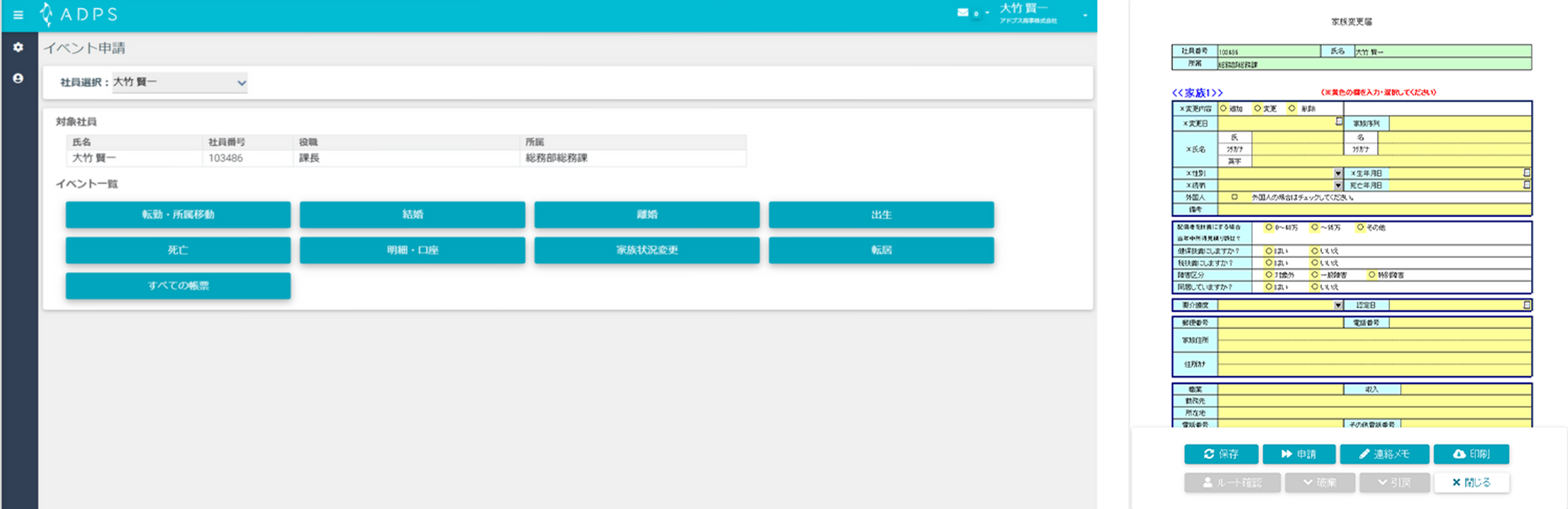This screenshot has width=1568, height=509.
Task: Click the 結婚 event button
Action: tap(412, 215)
